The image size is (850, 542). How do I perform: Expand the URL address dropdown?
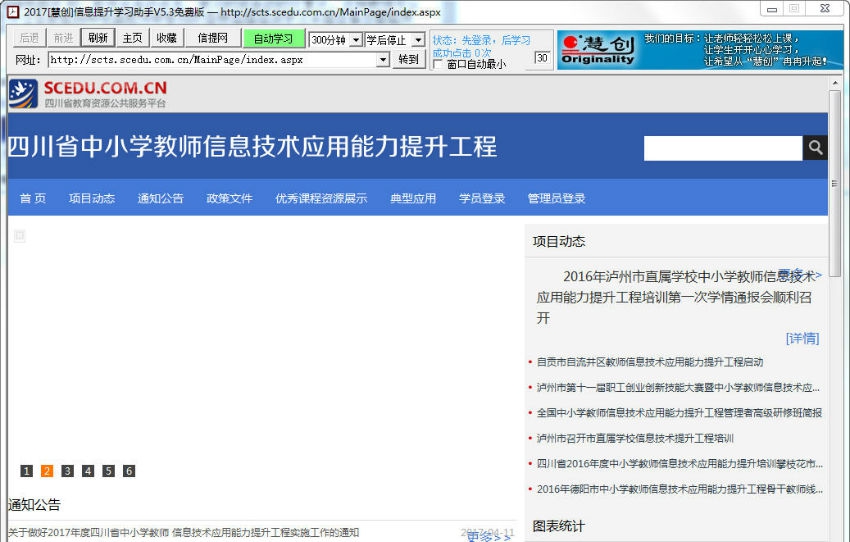coord(383,60)
